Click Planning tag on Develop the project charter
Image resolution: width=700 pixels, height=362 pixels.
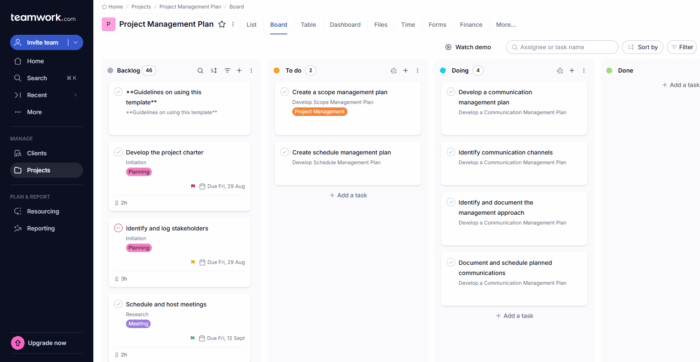pyautogui.click(x=139, y=171)
